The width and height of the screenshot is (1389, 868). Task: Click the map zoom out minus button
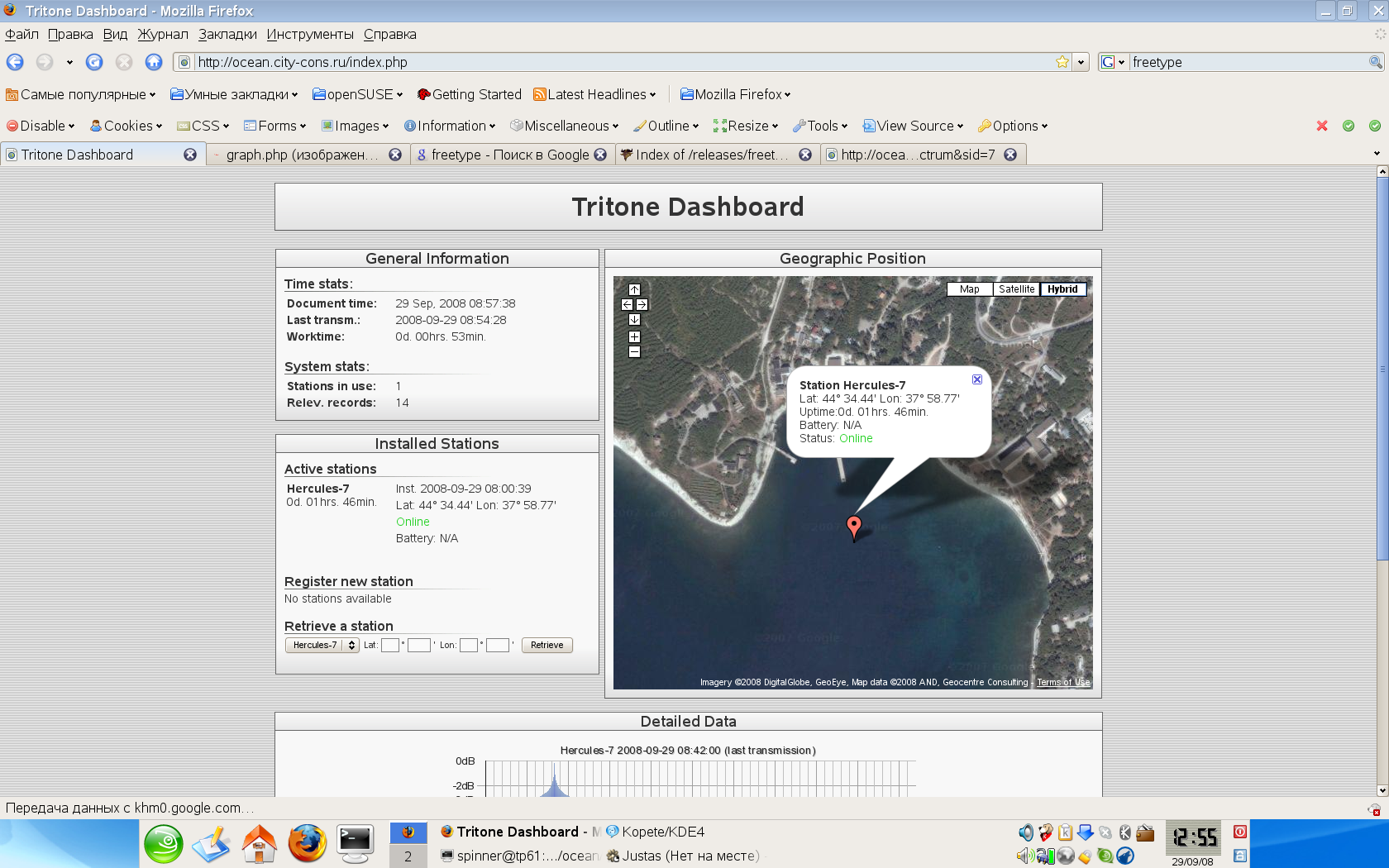pyautogui.click(x=634, y=352)
